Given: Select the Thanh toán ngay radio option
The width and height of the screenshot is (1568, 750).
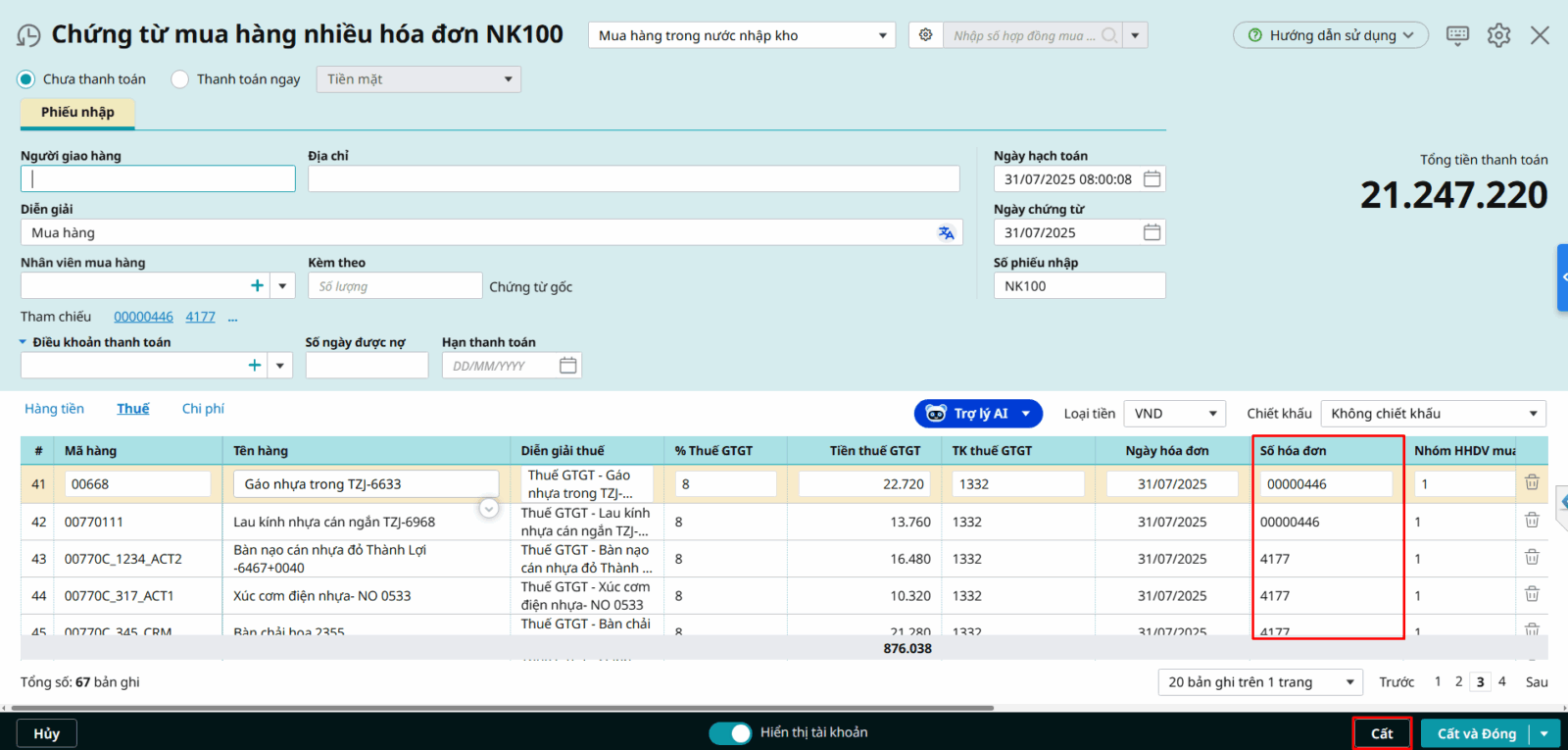Looking at the screenshot, I should (x=180, y=79).
